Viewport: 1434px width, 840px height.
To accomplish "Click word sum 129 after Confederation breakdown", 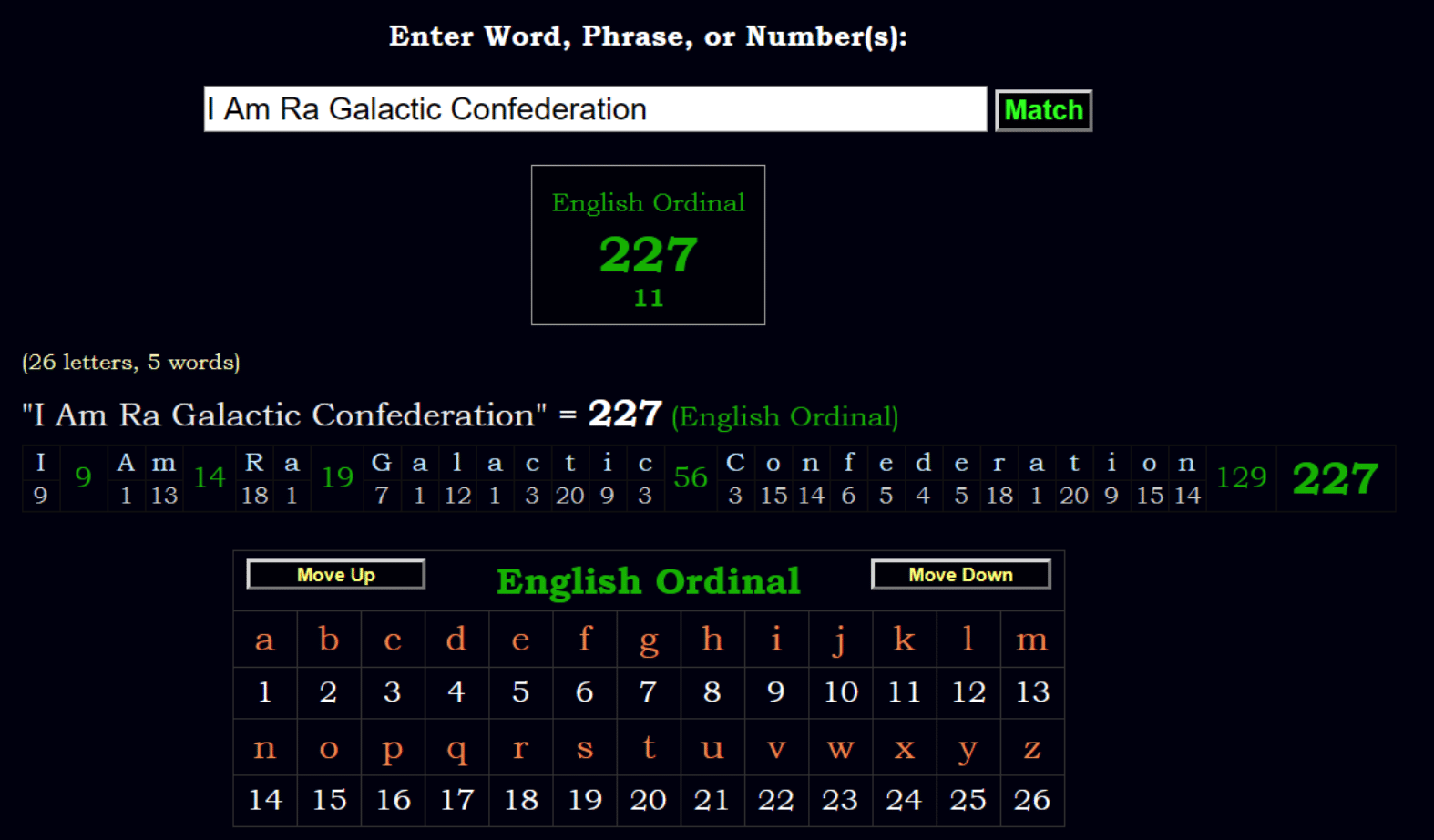I will click(x=1241, y=477).
